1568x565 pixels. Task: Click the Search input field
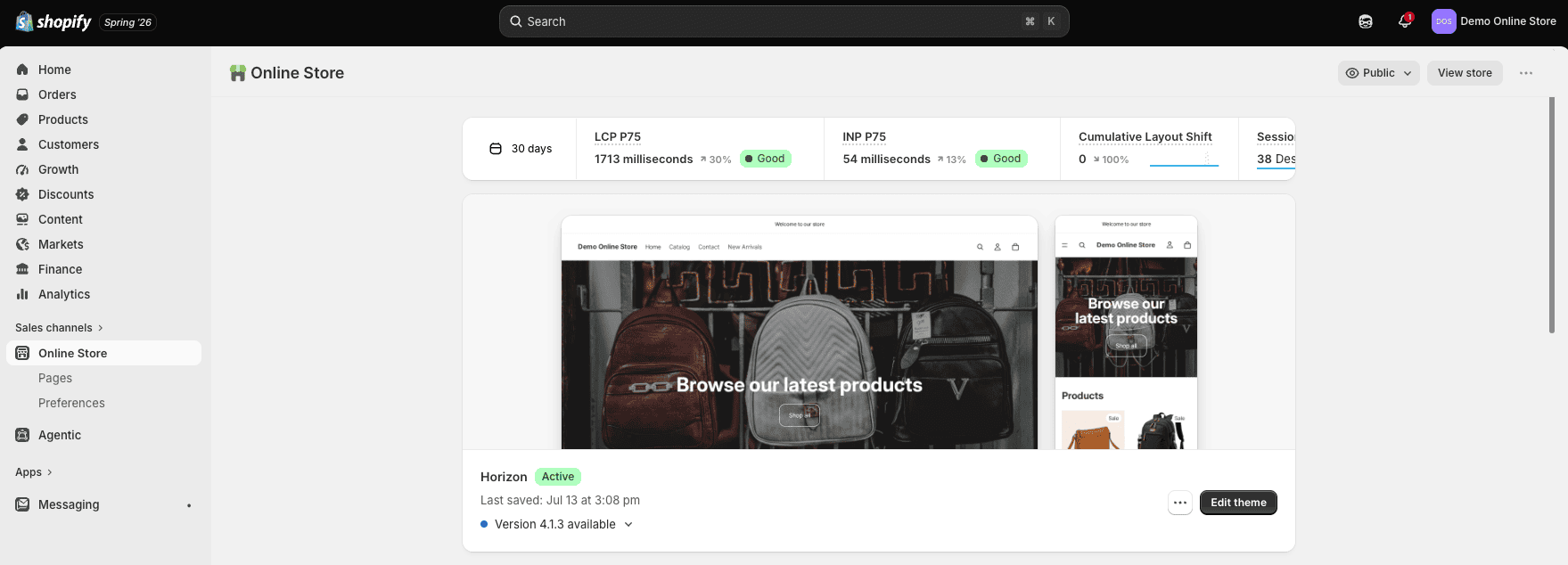pyautogui.click(x=784, y=21)
